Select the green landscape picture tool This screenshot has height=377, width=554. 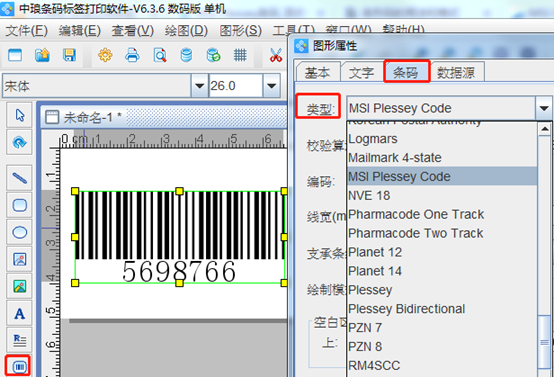pyautogui.click(x=20, y=286)
